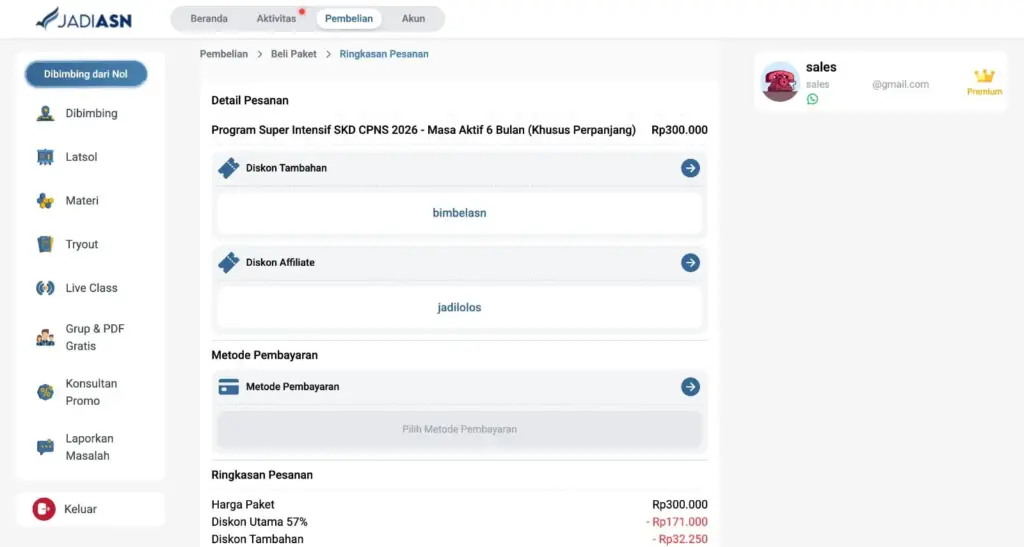The height and width of the screenshot is (547, 1024).
Task: Click the red Keluar logout icon
Action: coord(43,509)
